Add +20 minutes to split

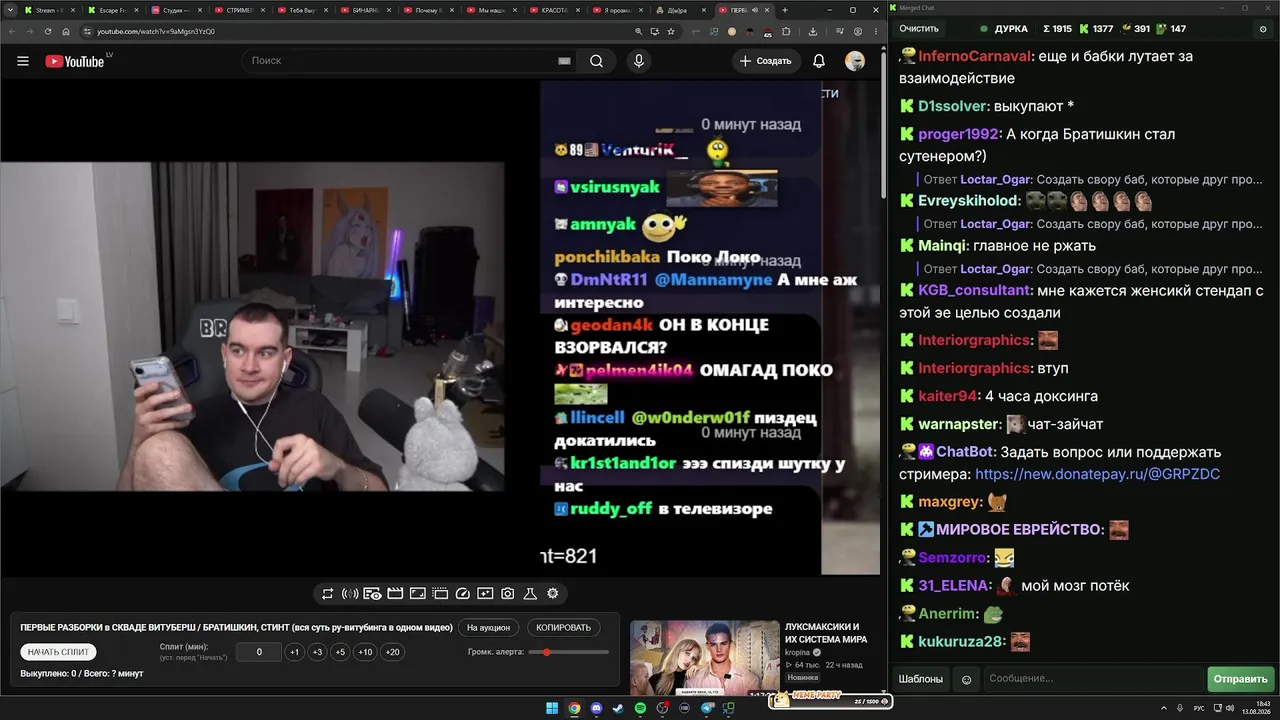[392, 652]
